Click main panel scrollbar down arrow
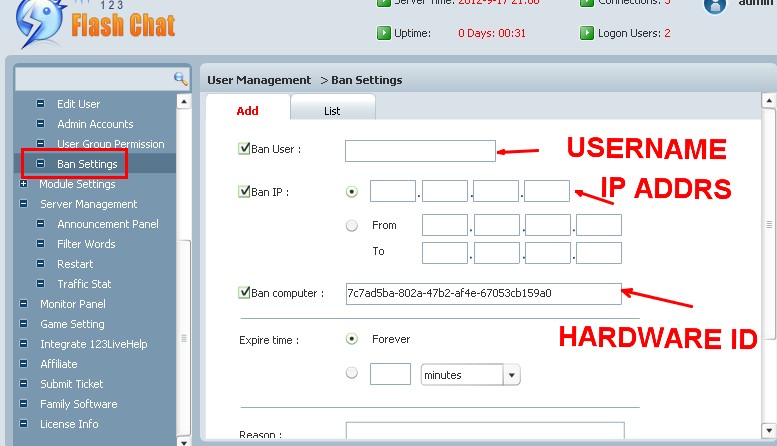Screen dimensions: 777x446 click(x=769, y=431)
